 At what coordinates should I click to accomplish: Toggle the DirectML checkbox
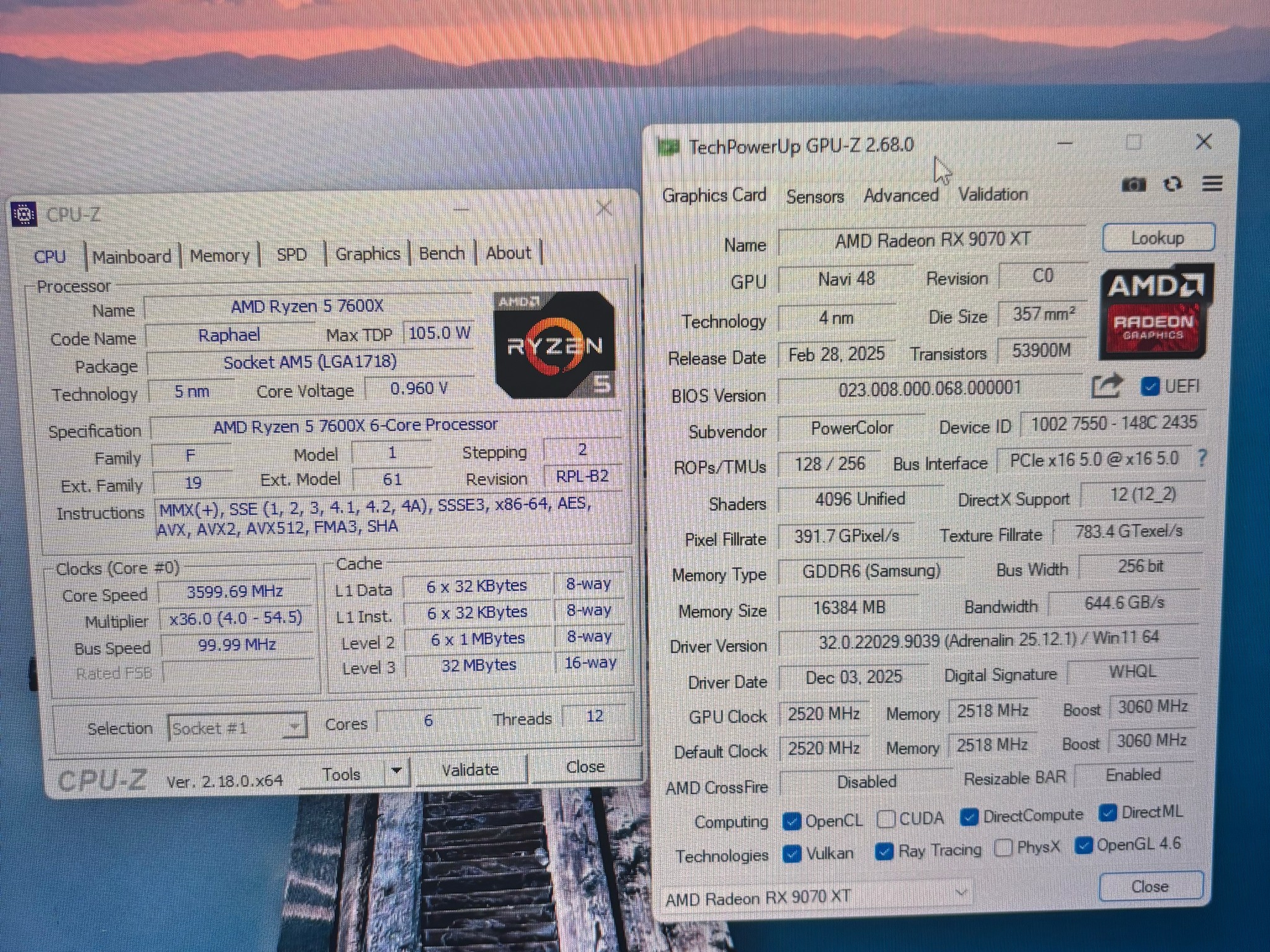(1108, 813)
